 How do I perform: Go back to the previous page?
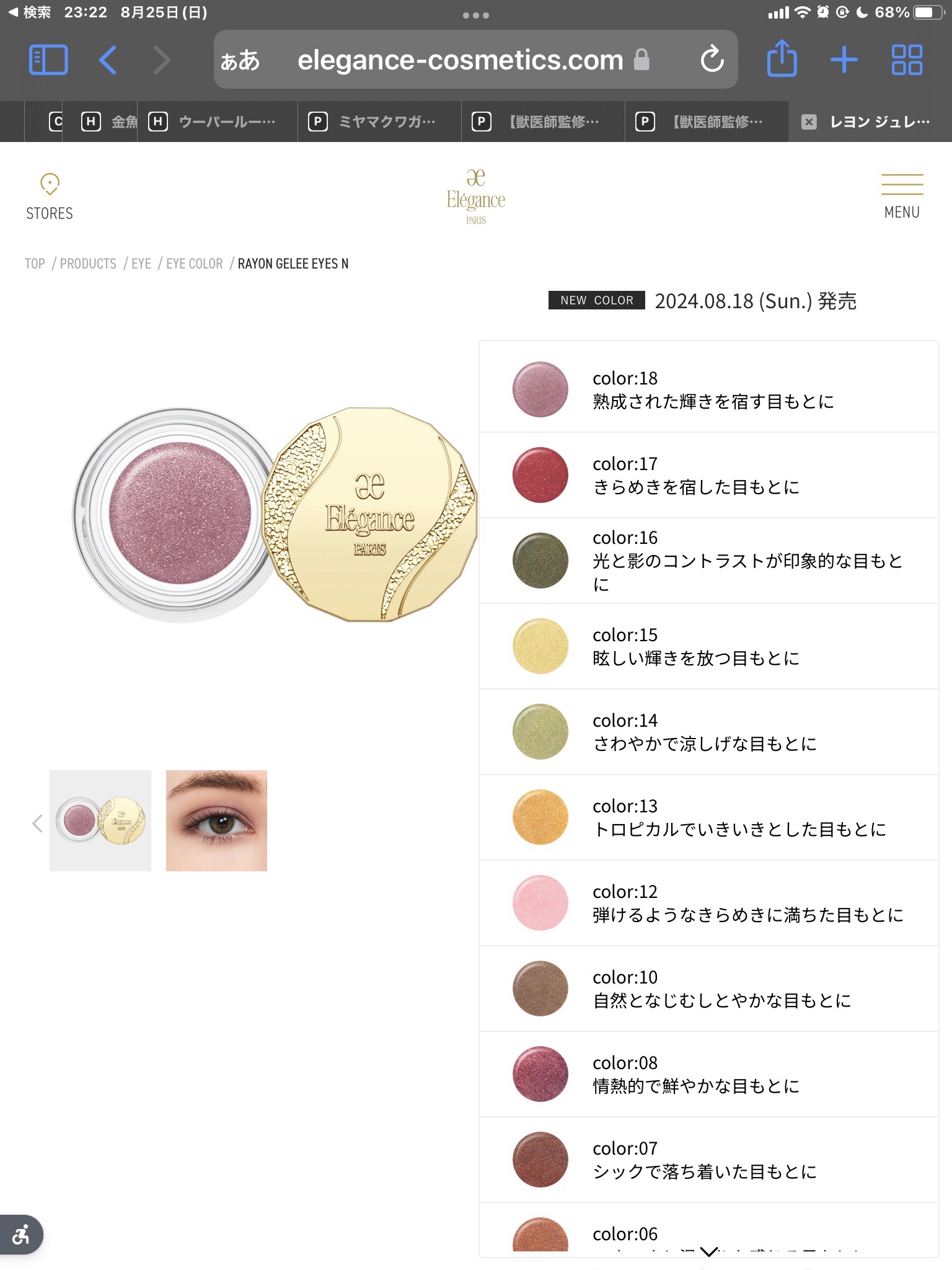pyautogui.click(x=108, y=60)
